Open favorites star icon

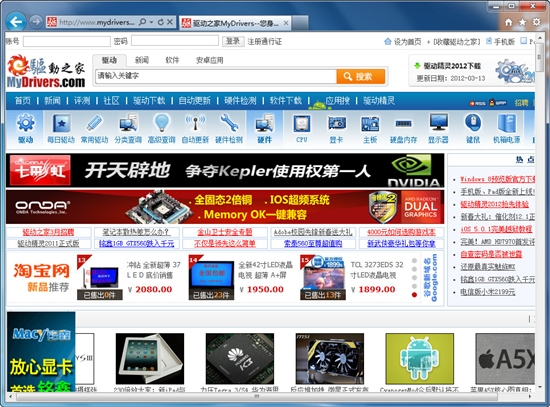point(522,22)
